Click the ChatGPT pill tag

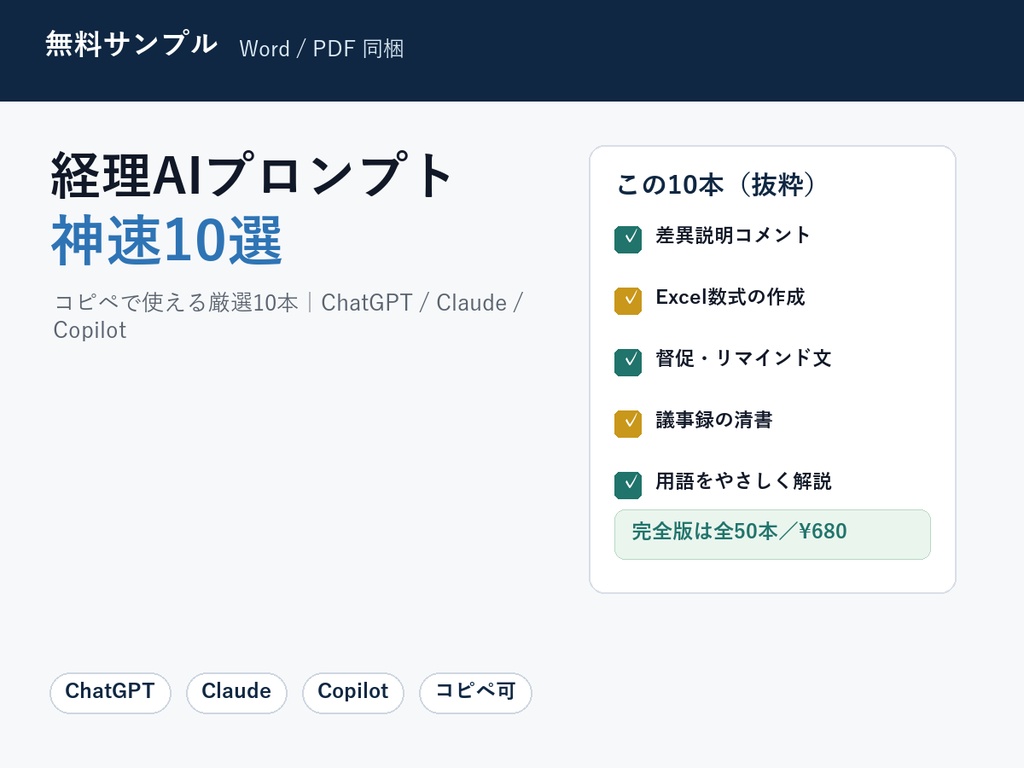pyautogui.click(x=110, y=692)
